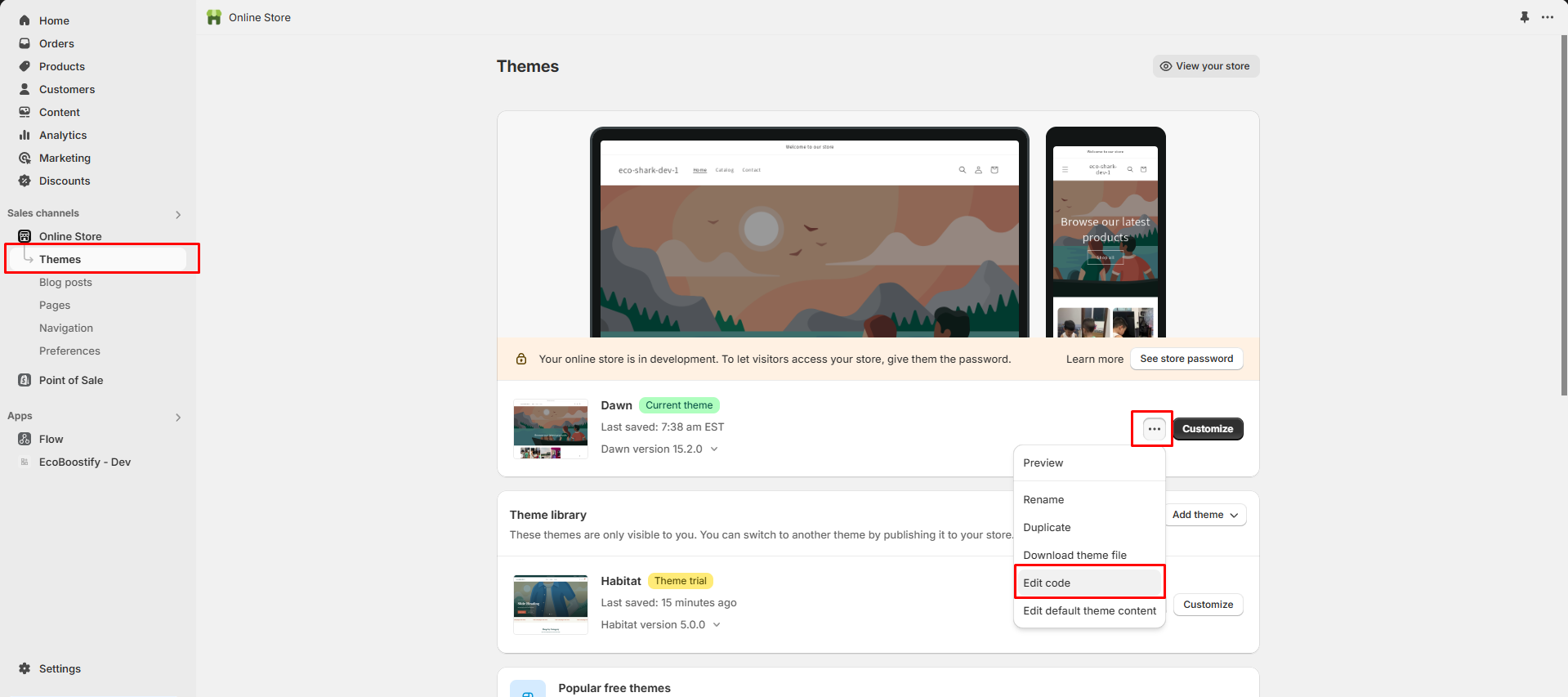Click the Home icon in sidebar
1568x697 pixels.
coord(25,20)
